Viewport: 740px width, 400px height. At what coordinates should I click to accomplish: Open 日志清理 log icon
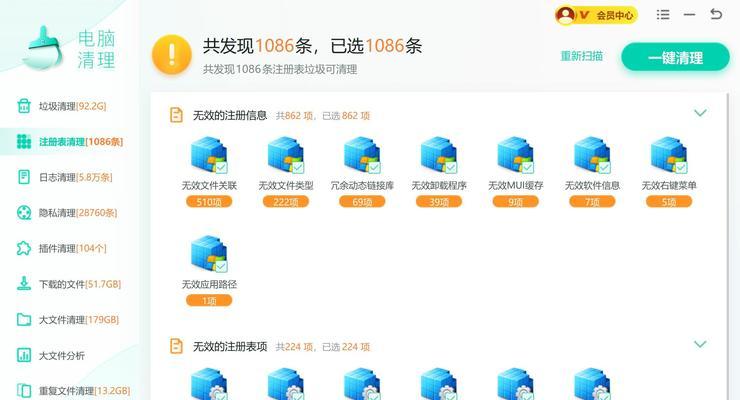click(x=24, y=177)
